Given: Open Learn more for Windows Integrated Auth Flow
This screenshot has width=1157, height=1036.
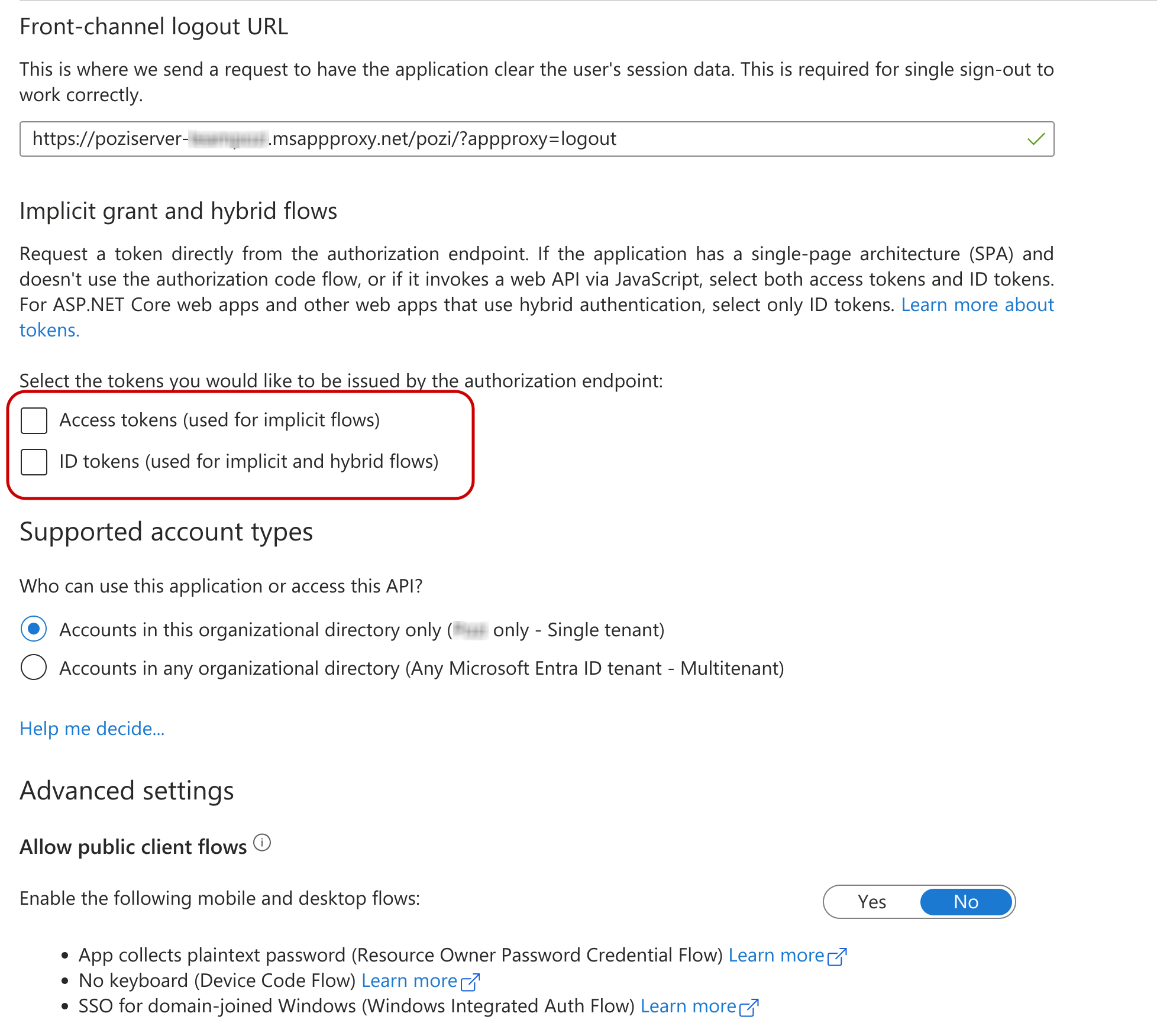Looking at the screenshot, I should [x=688, y=1006].
